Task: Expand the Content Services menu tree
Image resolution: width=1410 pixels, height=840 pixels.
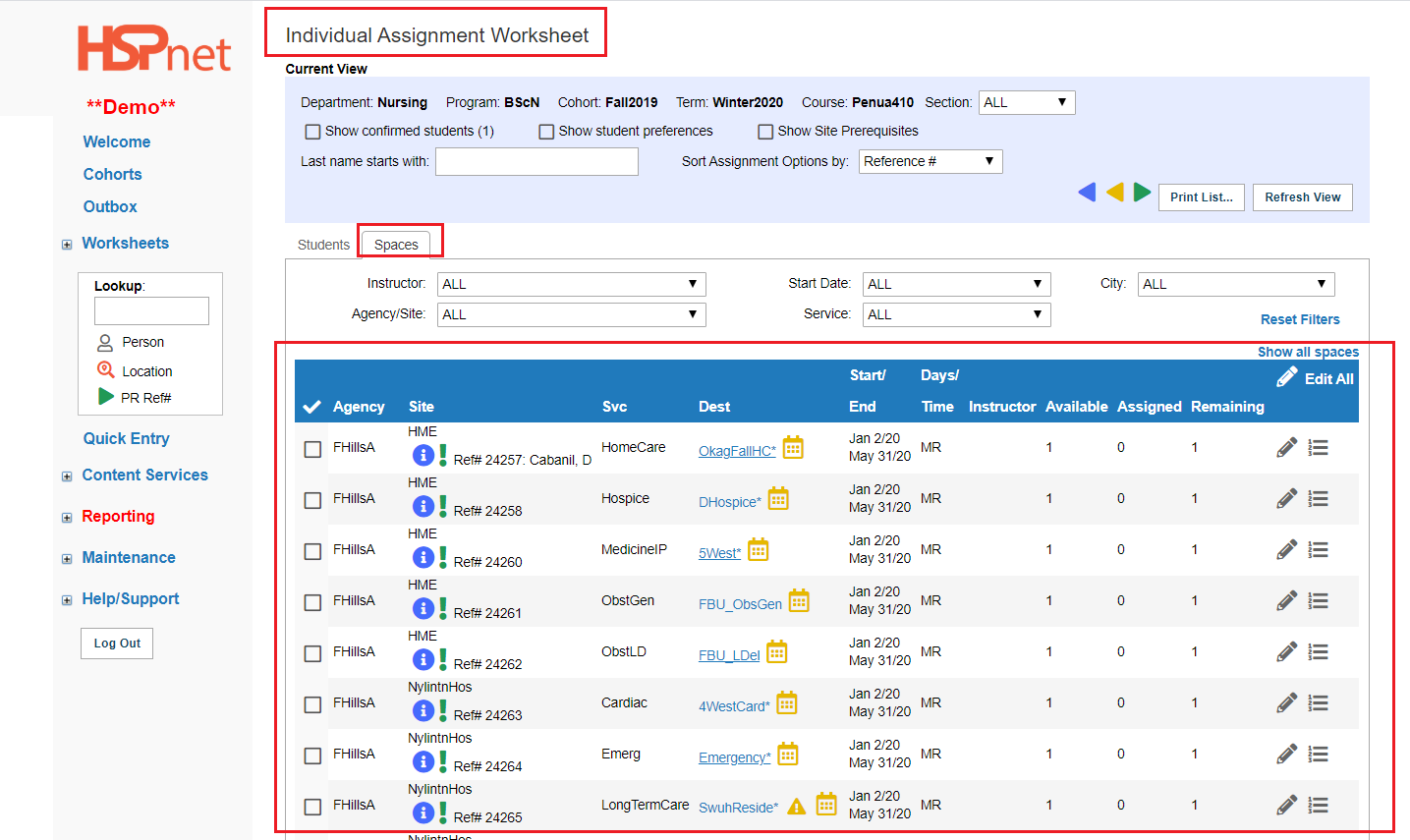Action: 67,476
